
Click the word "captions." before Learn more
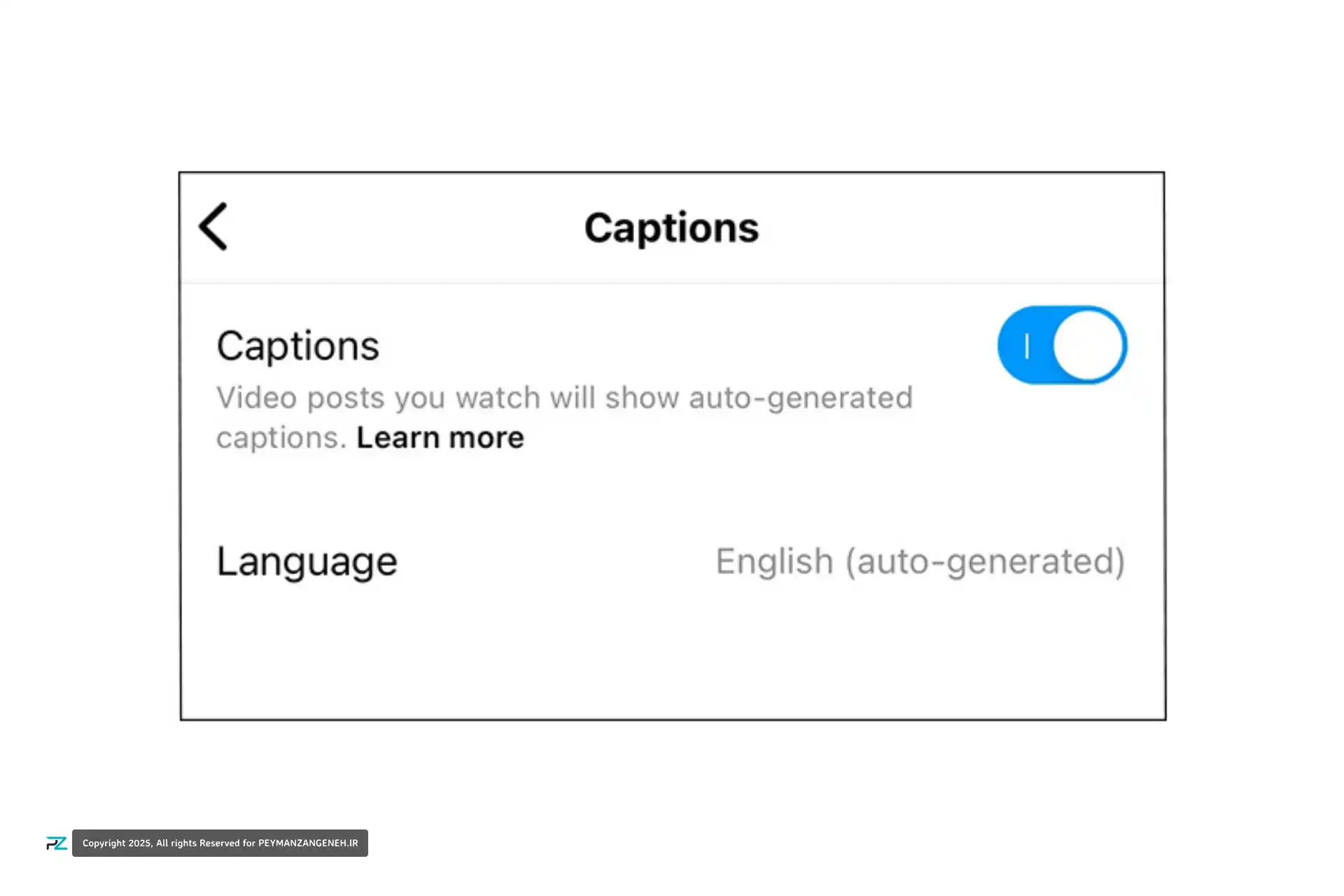(281, 437)
